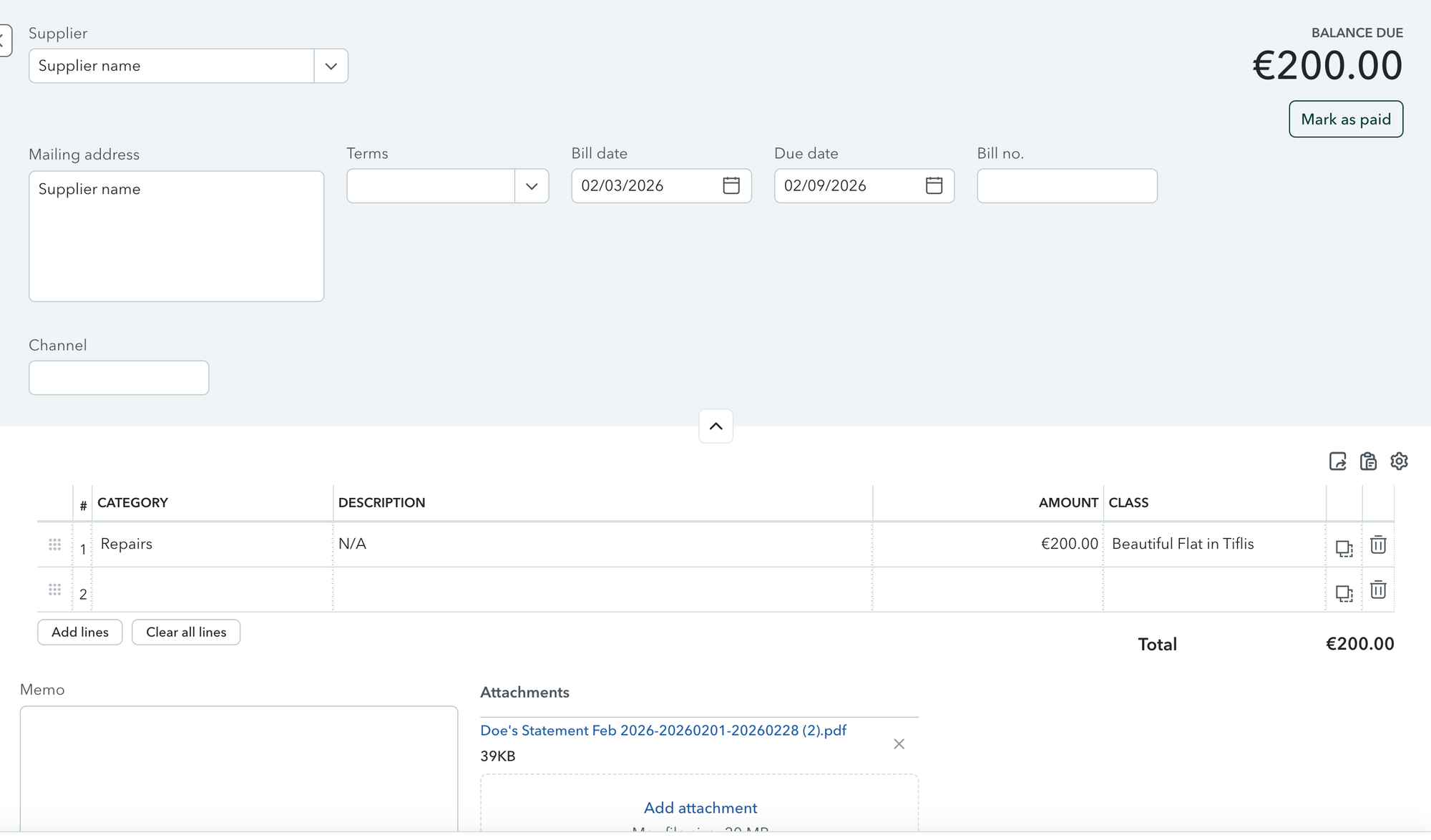Click the paste lines clipboard icon
The height and width of the screenshot is (840, 1431).
click(1368, 461)
